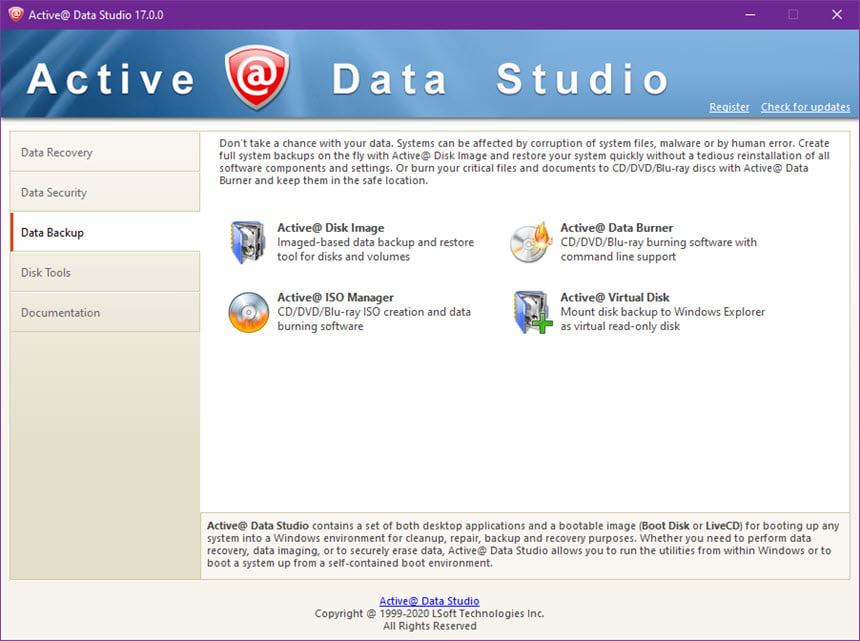Close the Active@ Data Studio window
This screenshot has width=860, height=641.
(837, 15)
